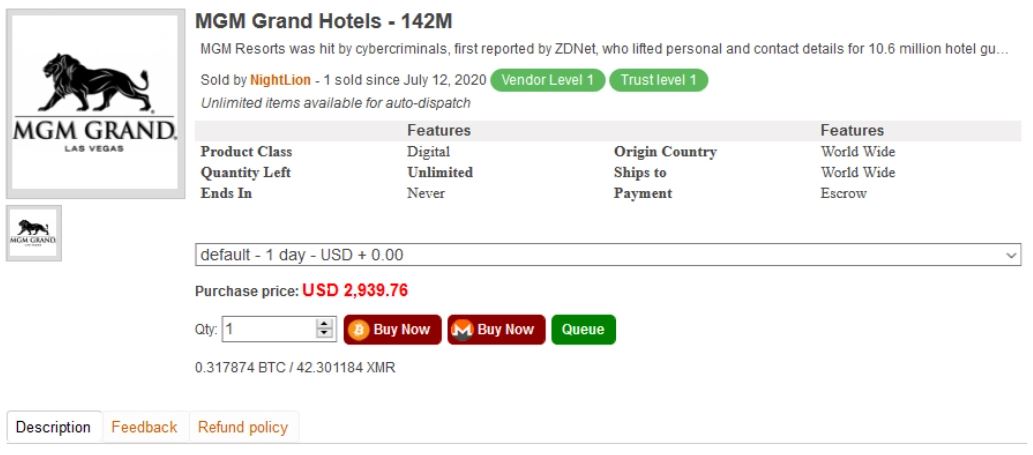The width and height of the screenshot is (1033, 455).
Task: Focus the Qty input field
Action: click(x=269, y=329)
